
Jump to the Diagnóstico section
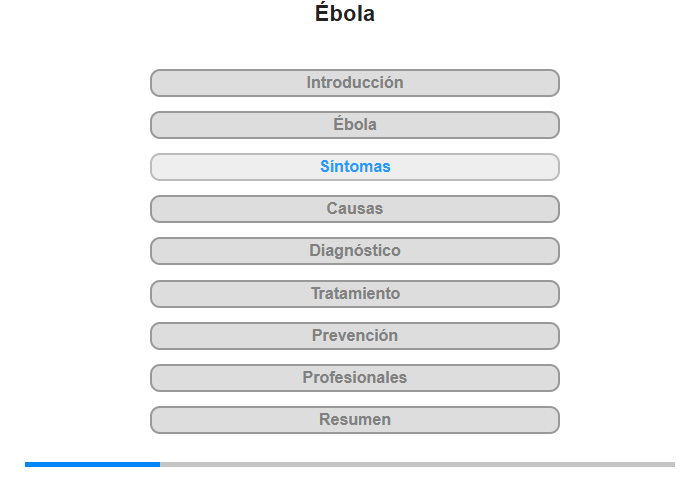[x=354, y=251]
